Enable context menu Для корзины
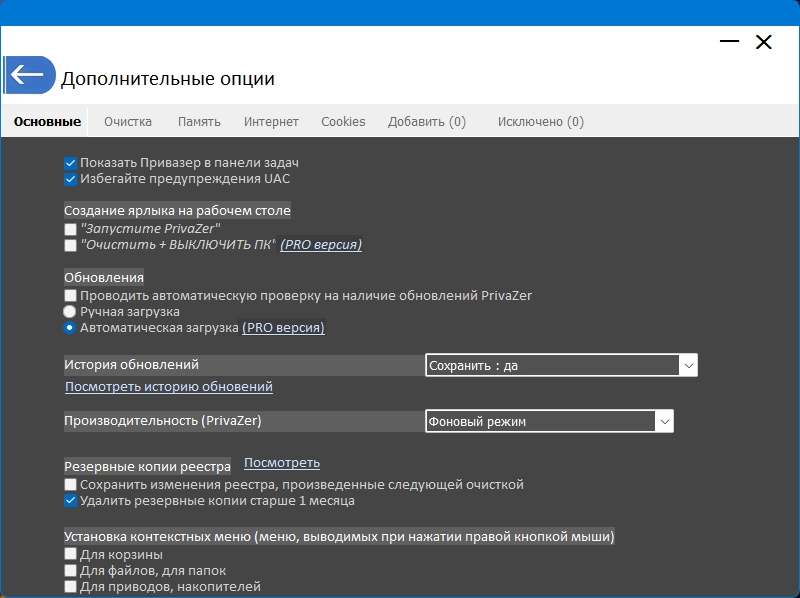 70,554
